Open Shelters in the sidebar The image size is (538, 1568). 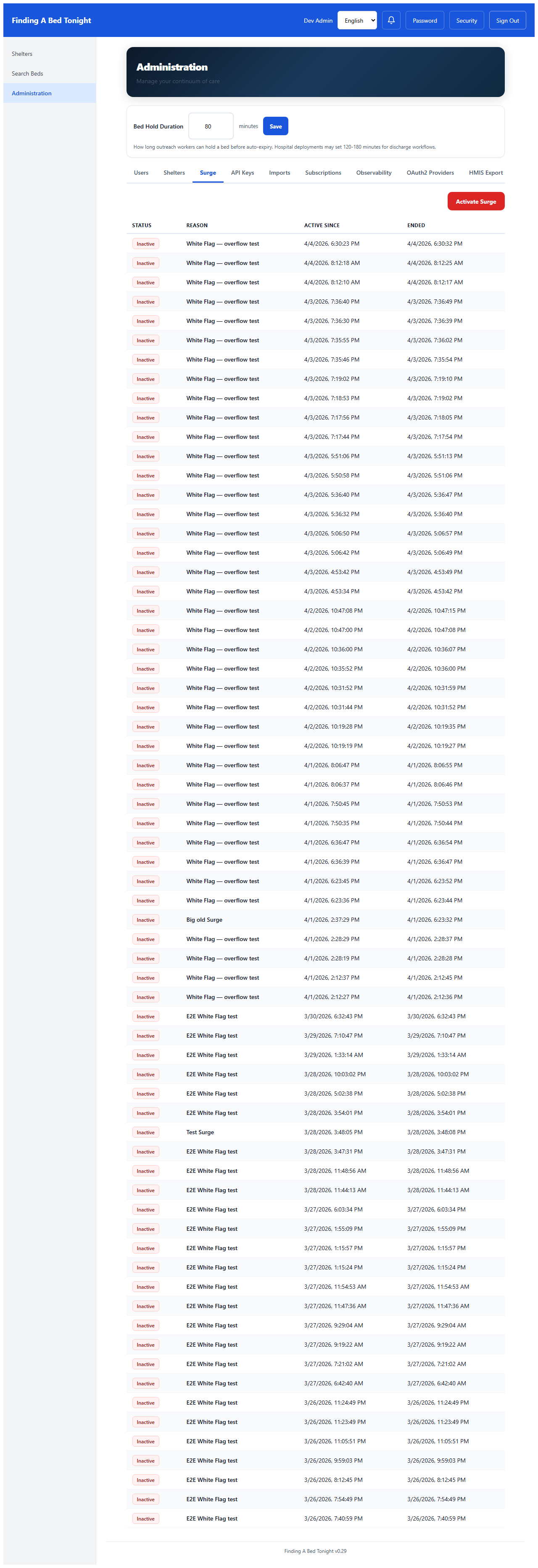point(22,54)
